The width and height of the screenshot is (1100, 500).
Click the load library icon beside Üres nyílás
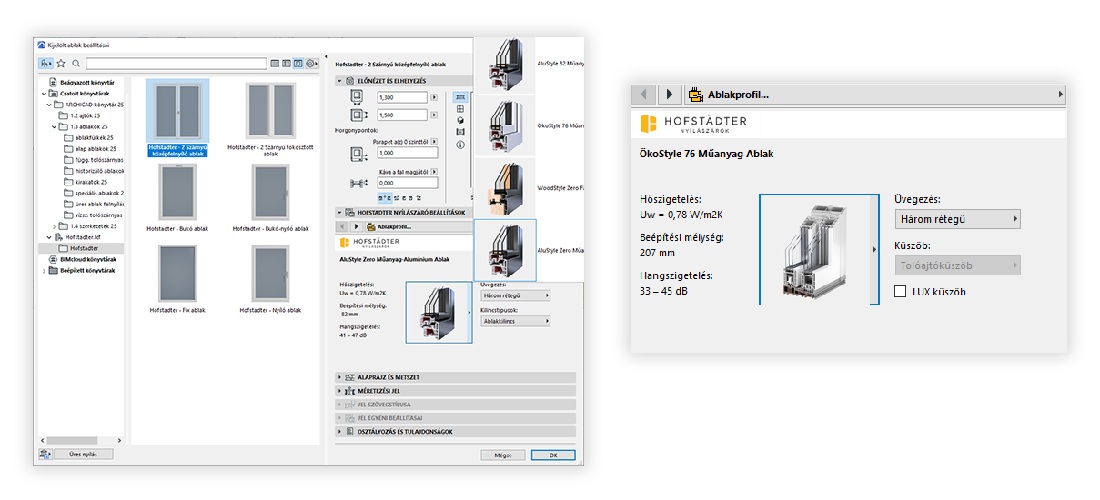click(45, 454)
